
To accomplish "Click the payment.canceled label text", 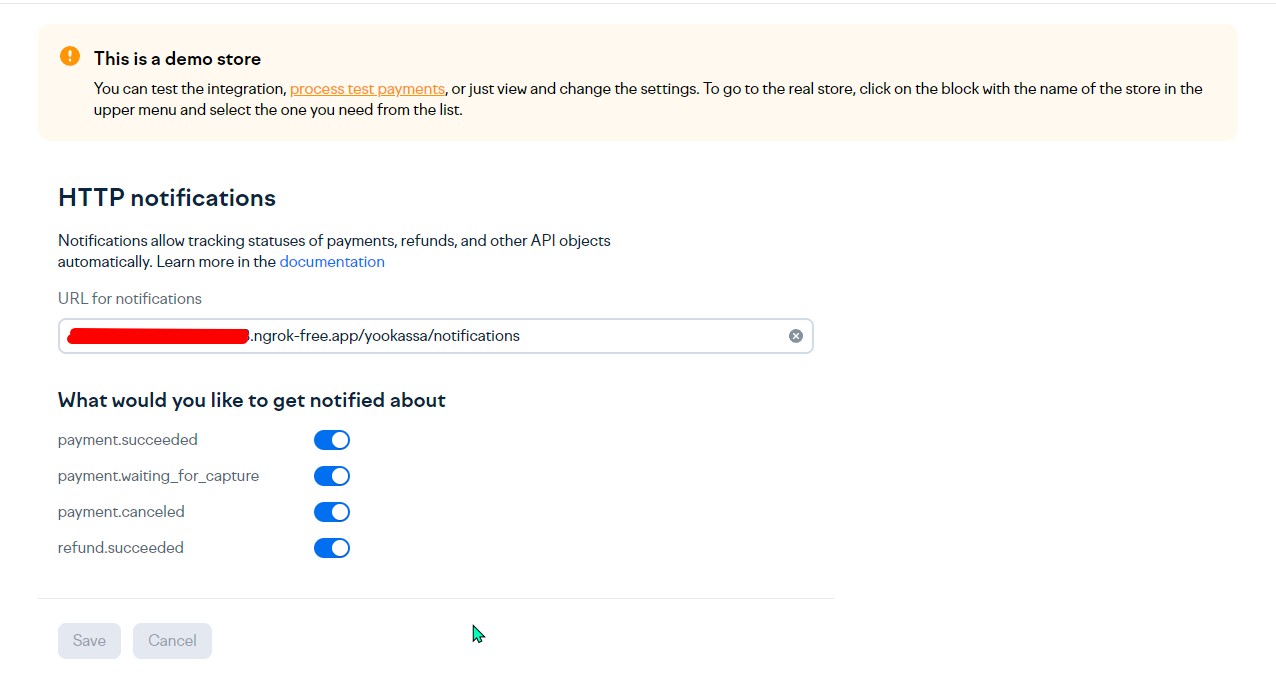I will coord(121,512).
